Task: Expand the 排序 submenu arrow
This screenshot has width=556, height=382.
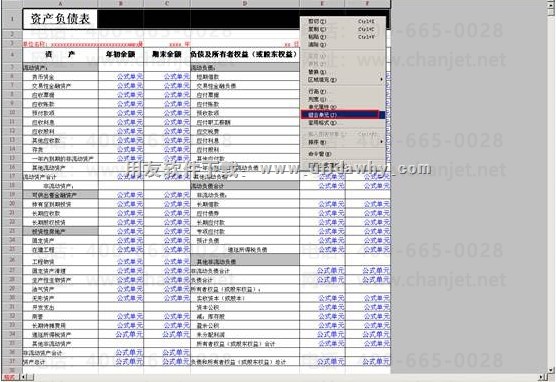Action: click(x=381, y=142)
